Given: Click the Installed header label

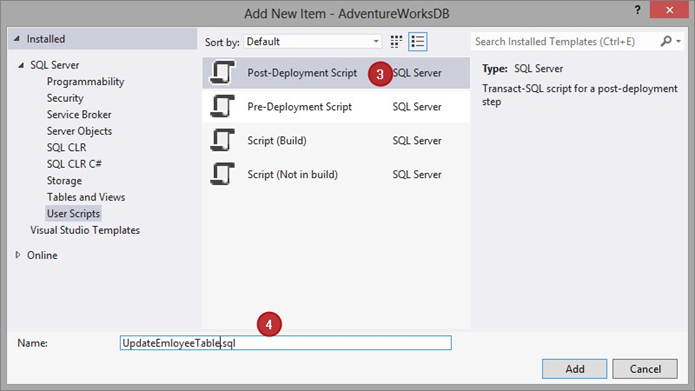Looking at the screenshot, I should click(46, 39).
